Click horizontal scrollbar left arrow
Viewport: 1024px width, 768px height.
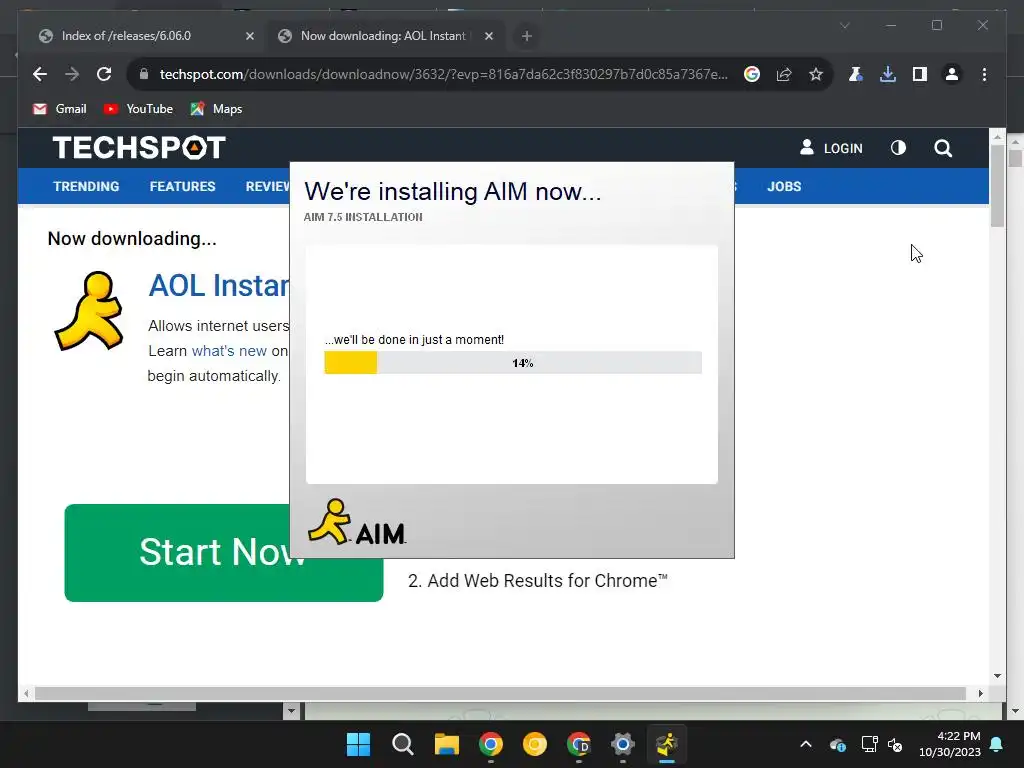pyautogui.click(x=25, y=694)
